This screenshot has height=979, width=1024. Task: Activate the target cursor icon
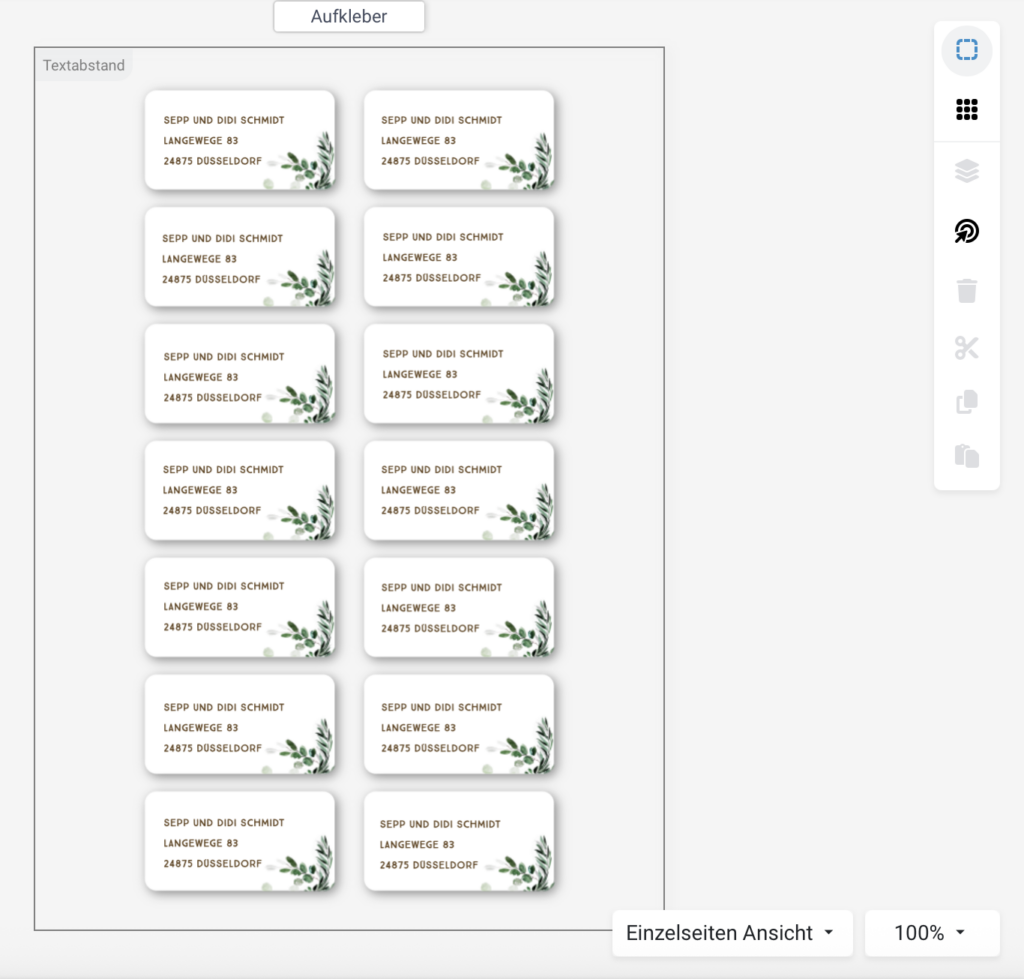(x=967, y=231)
